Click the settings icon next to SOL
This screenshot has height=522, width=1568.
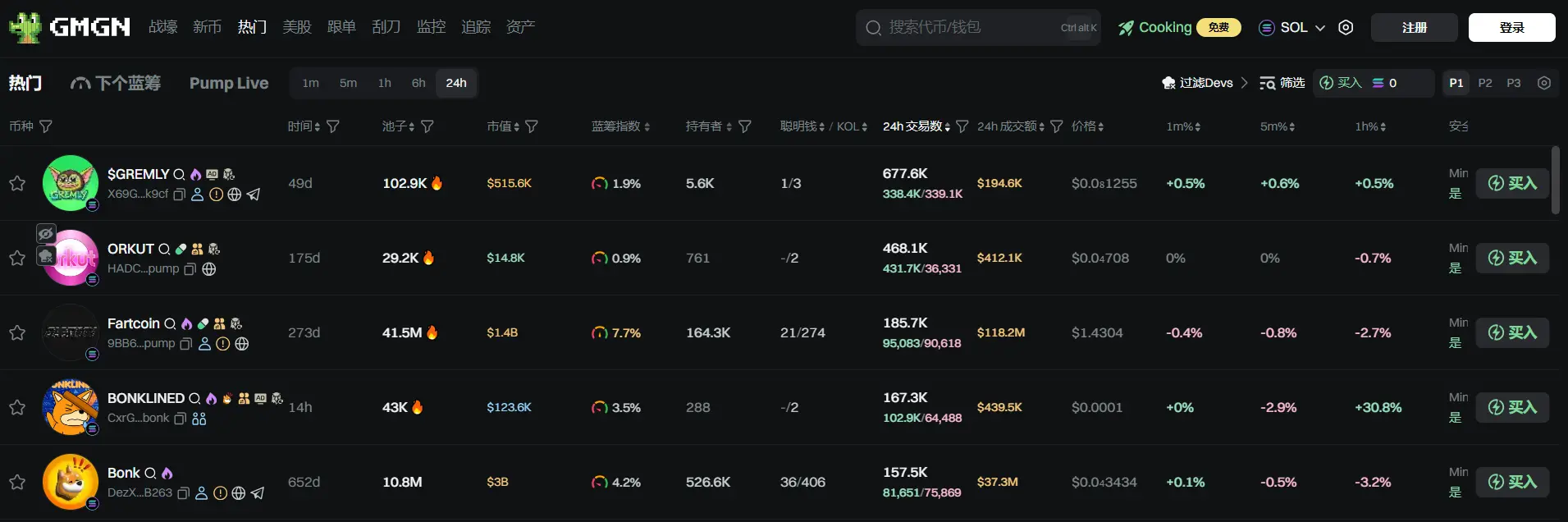(1346, 27)
